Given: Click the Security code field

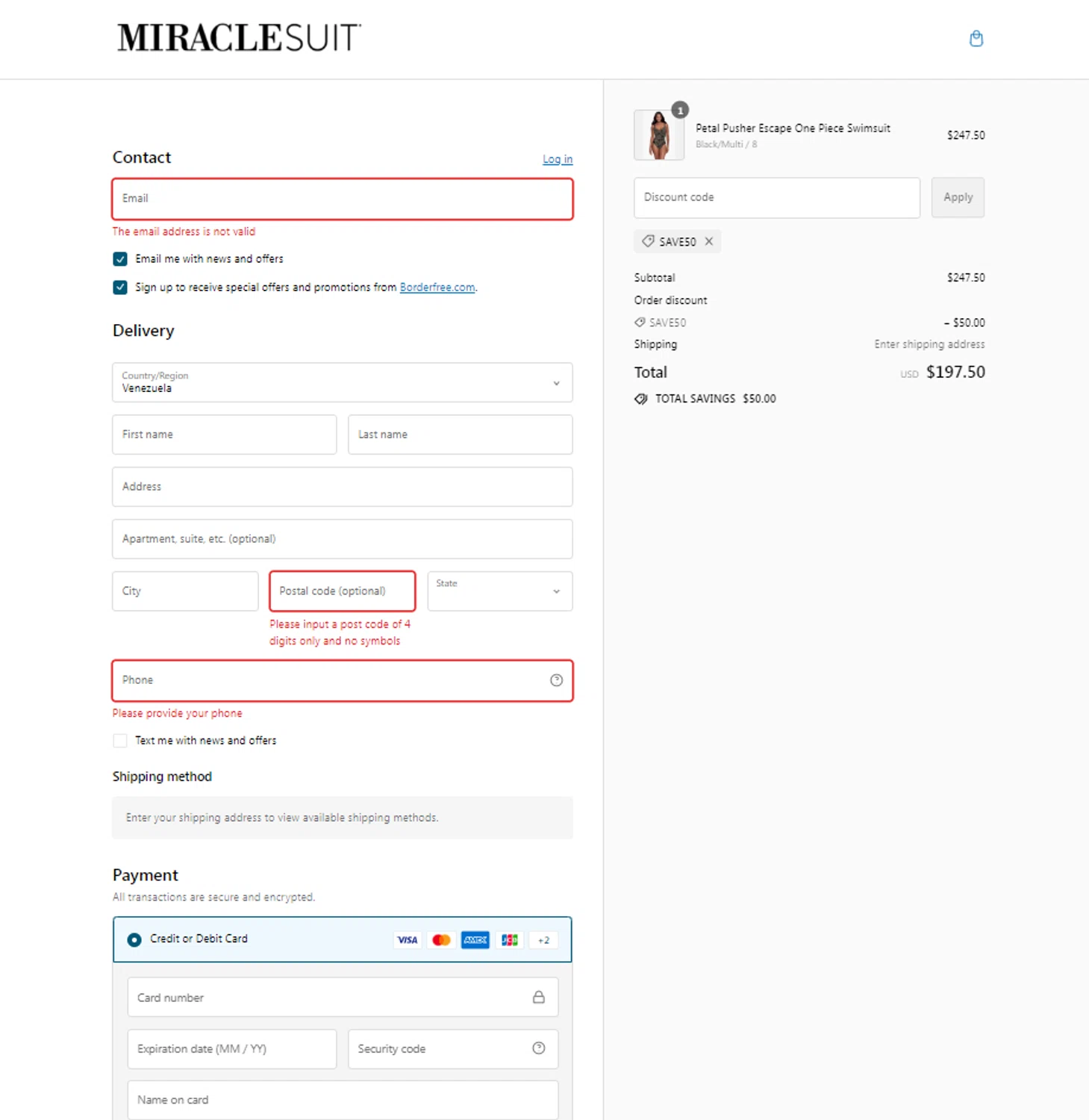Looking at the screenshot, I should [x=453, y=1049].
